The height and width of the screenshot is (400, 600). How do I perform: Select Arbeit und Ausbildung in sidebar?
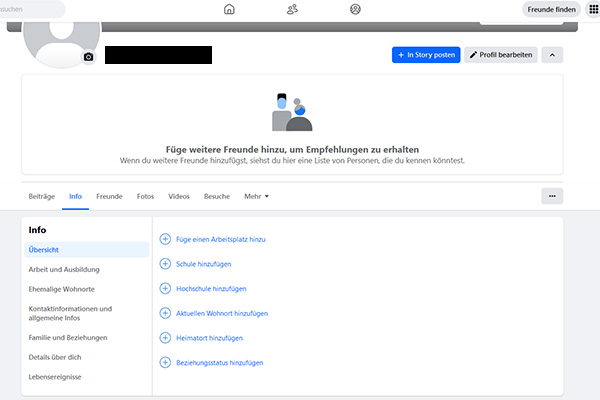pyautogui.click(x=64, y=269)
